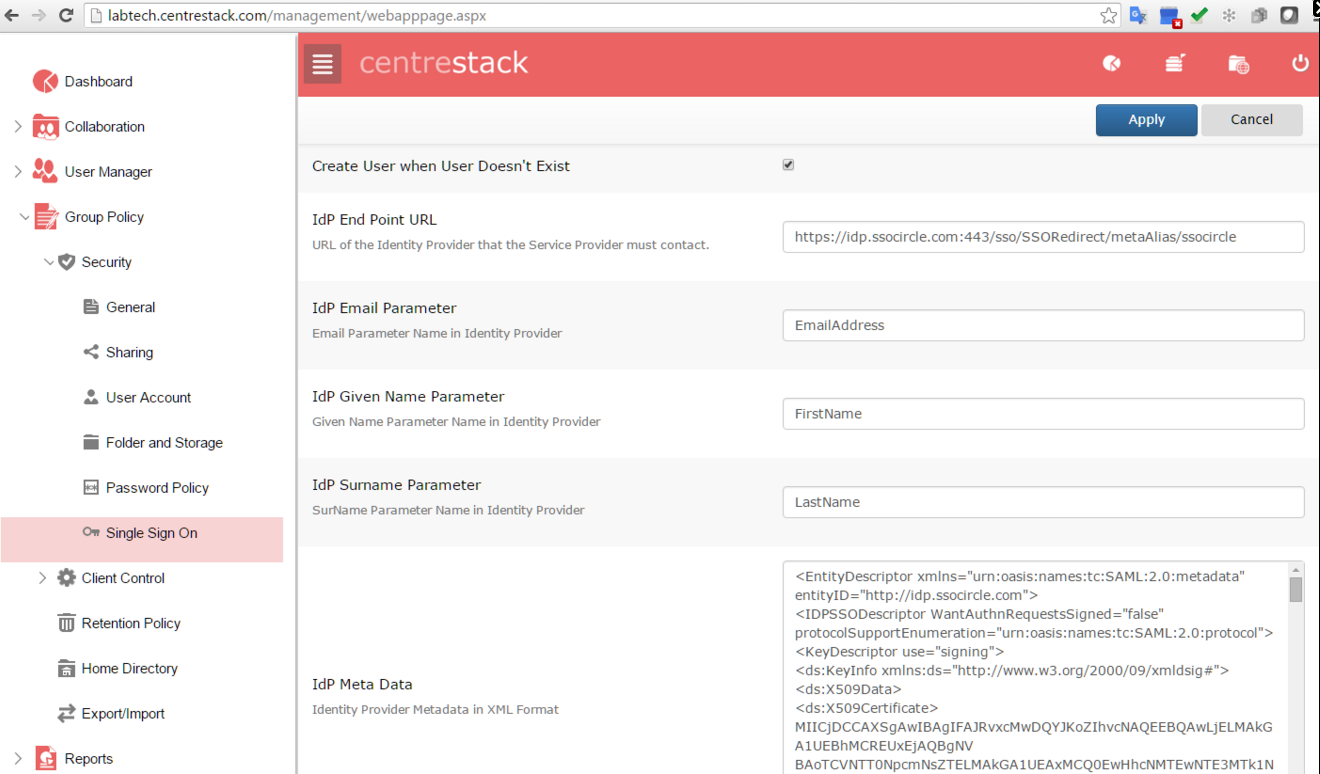Viewport: 1320px width, 774px height.
Task: Click the Home Directory icon
Action: coord(66,668)
